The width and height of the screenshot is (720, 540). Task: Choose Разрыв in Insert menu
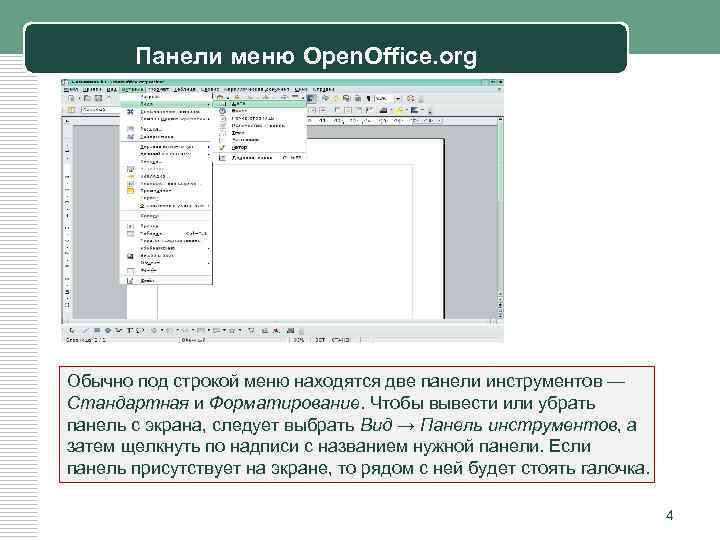tap(166, 97)
